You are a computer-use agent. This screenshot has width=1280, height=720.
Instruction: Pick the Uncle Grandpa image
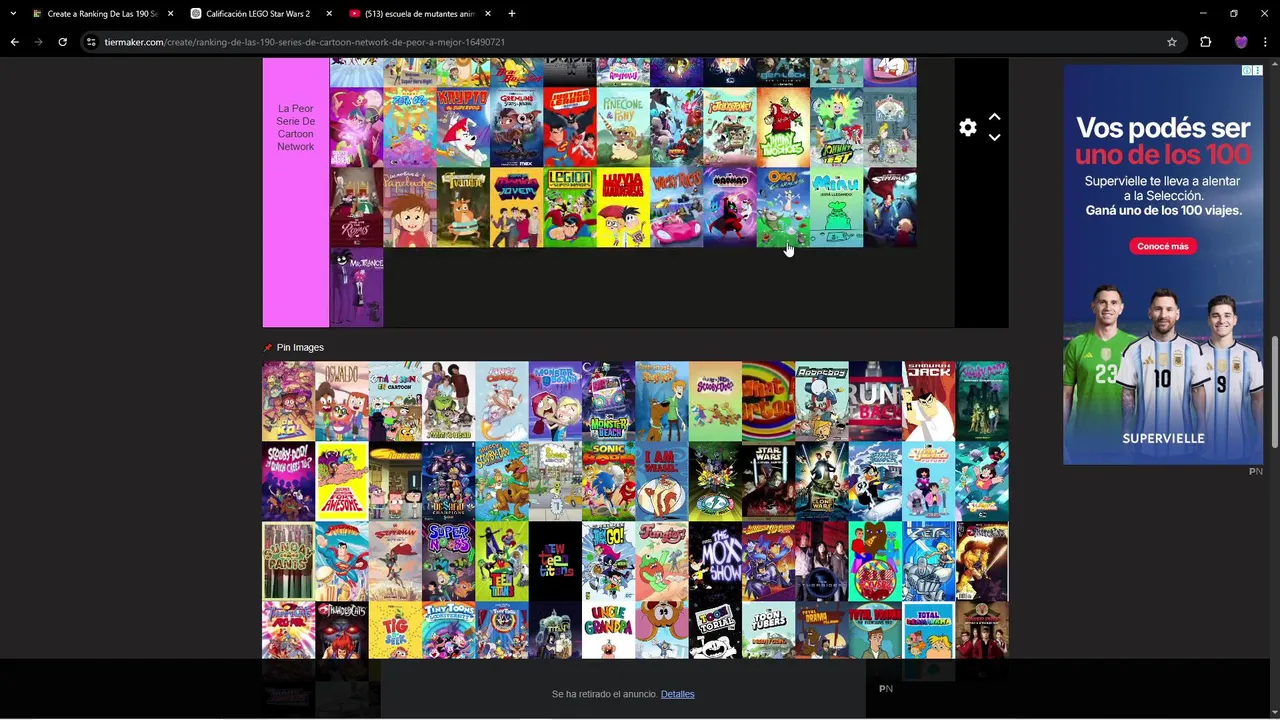608,630
